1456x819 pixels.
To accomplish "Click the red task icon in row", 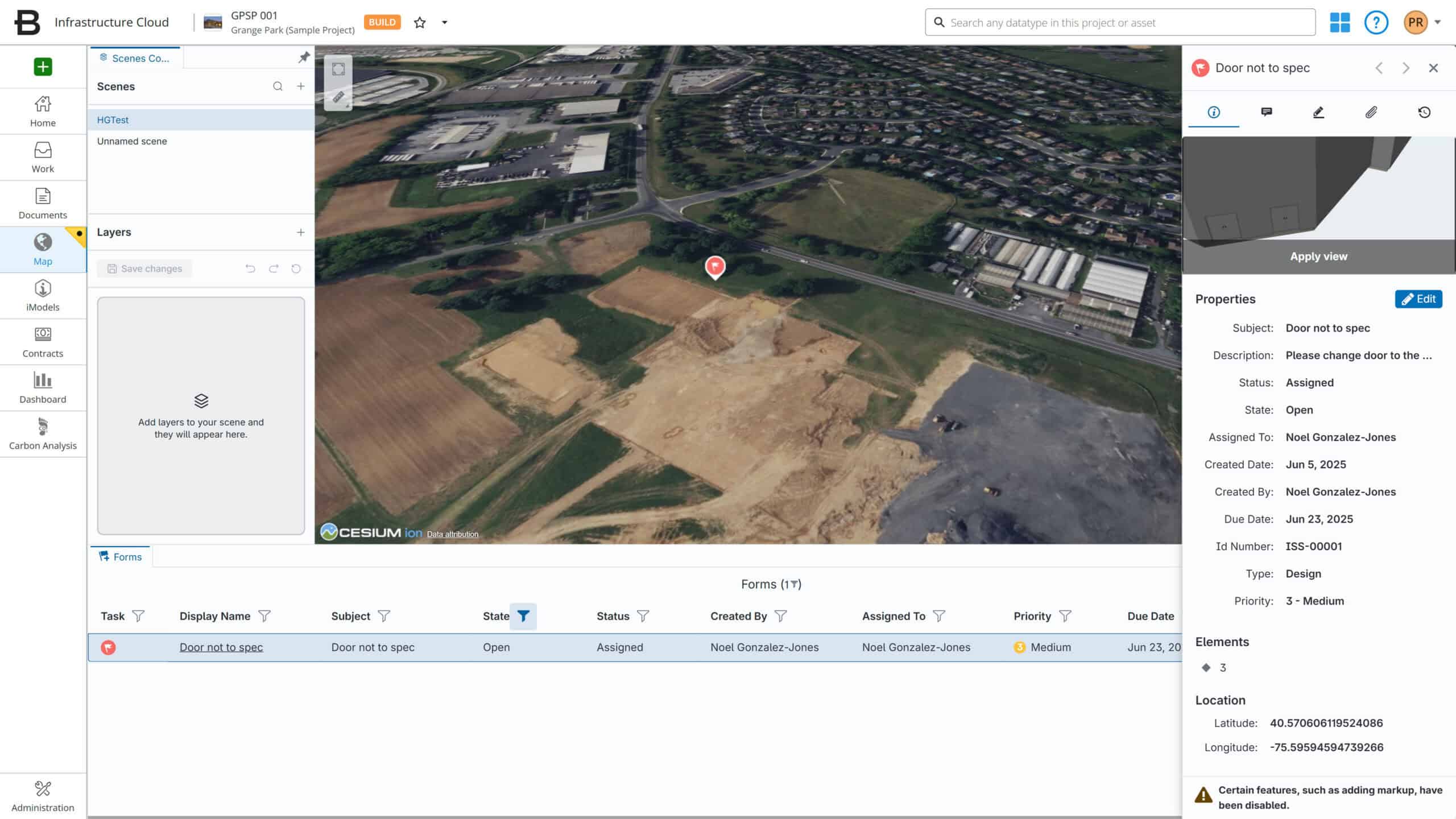I will click(x=108, y=647).
